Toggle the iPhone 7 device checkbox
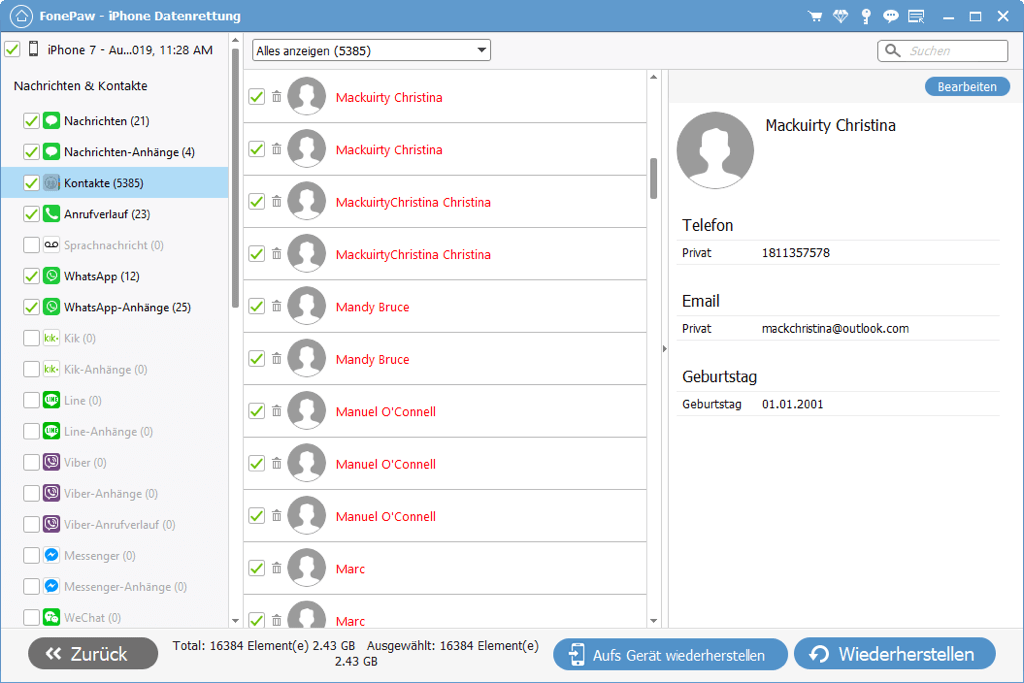The height and width of the screenshot is (683, 1024). pos(12,49)
